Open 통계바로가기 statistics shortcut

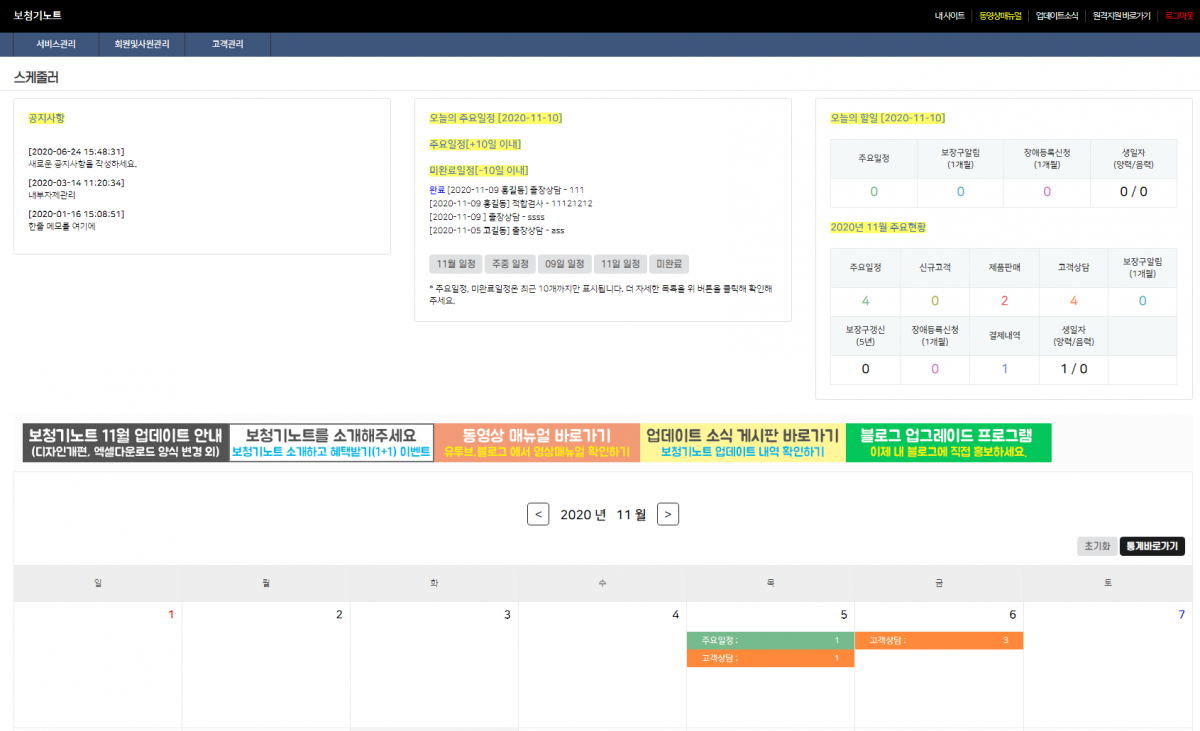tap(1152, 546)
